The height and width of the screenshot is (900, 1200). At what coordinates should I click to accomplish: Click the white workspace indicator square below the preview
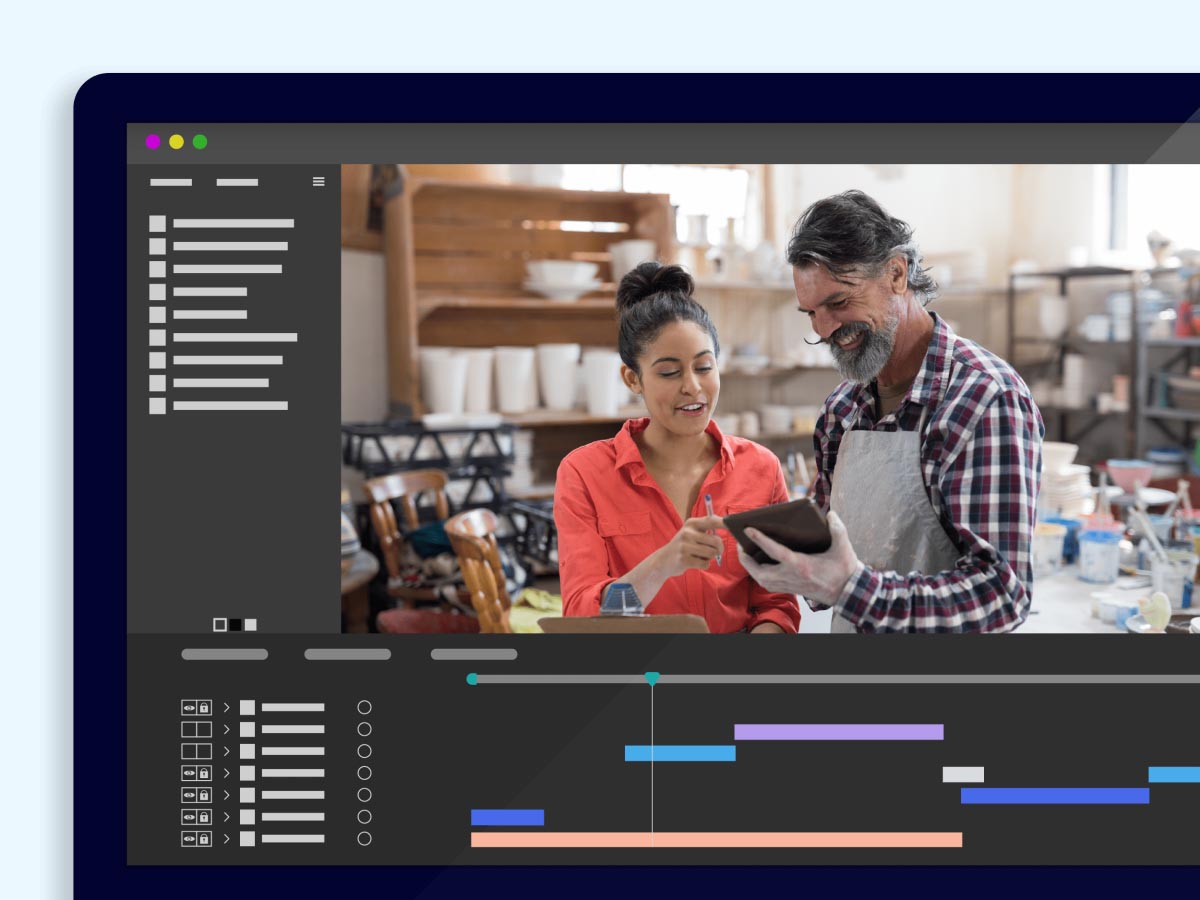[x=250, y=624]
